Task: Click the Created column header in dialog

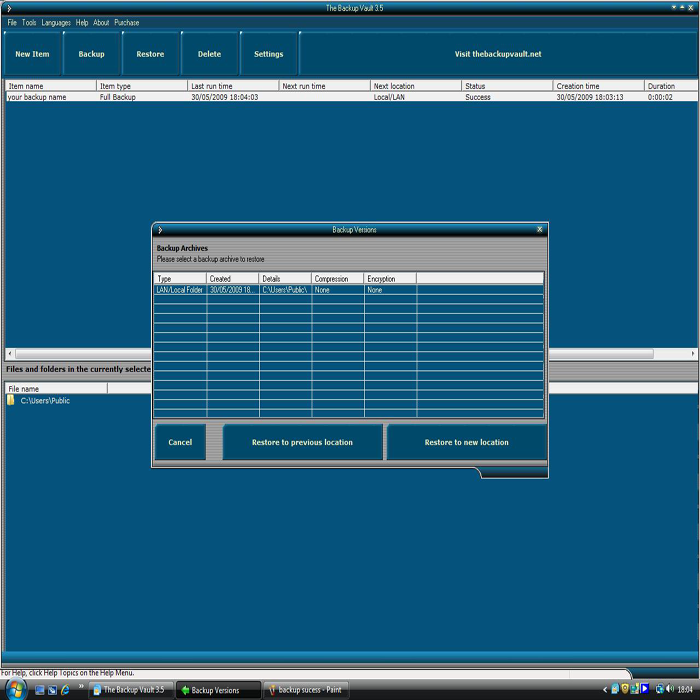Action: 232,279
